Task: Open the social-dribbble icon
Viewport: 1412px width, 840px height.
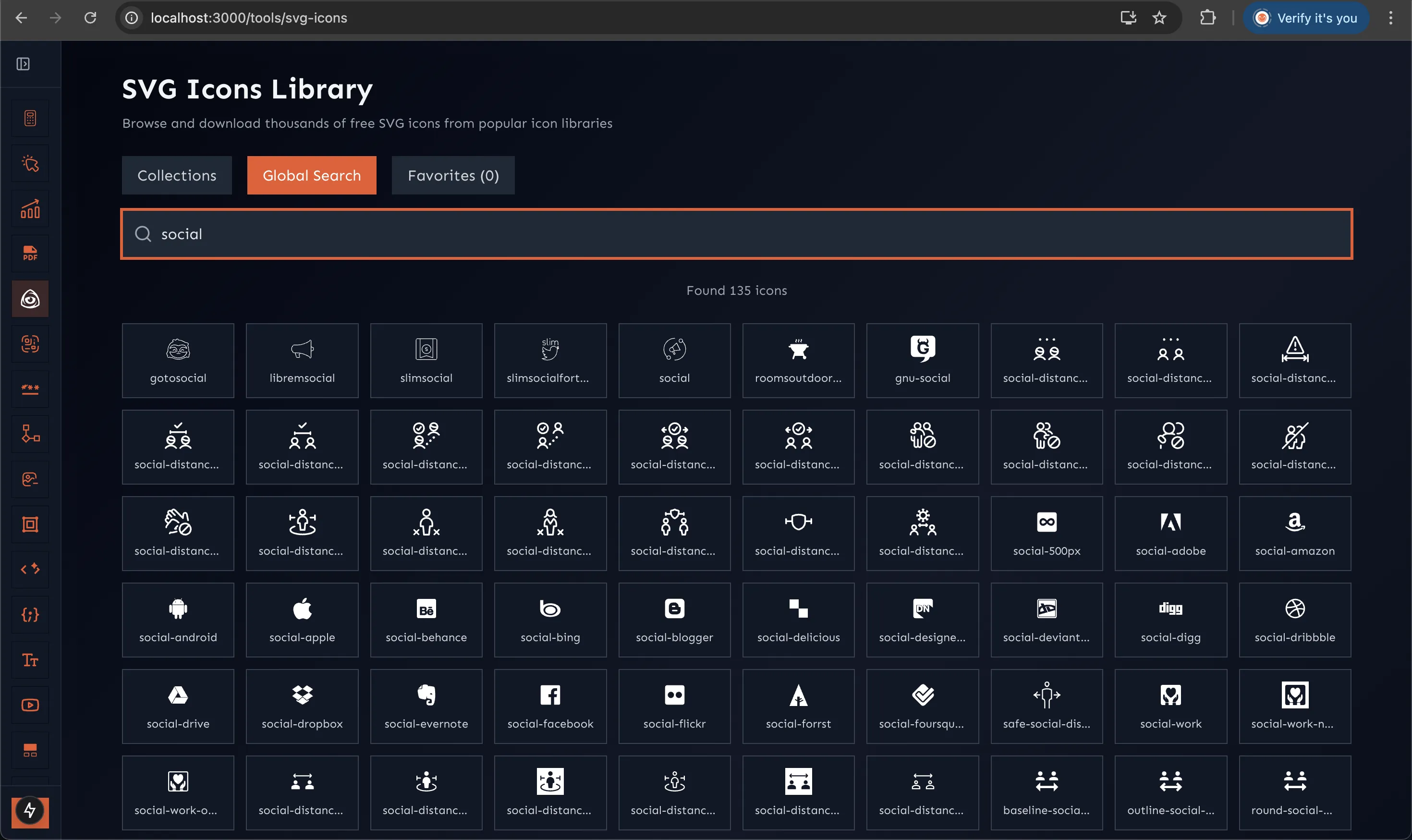Action: tap(1294, 619)
